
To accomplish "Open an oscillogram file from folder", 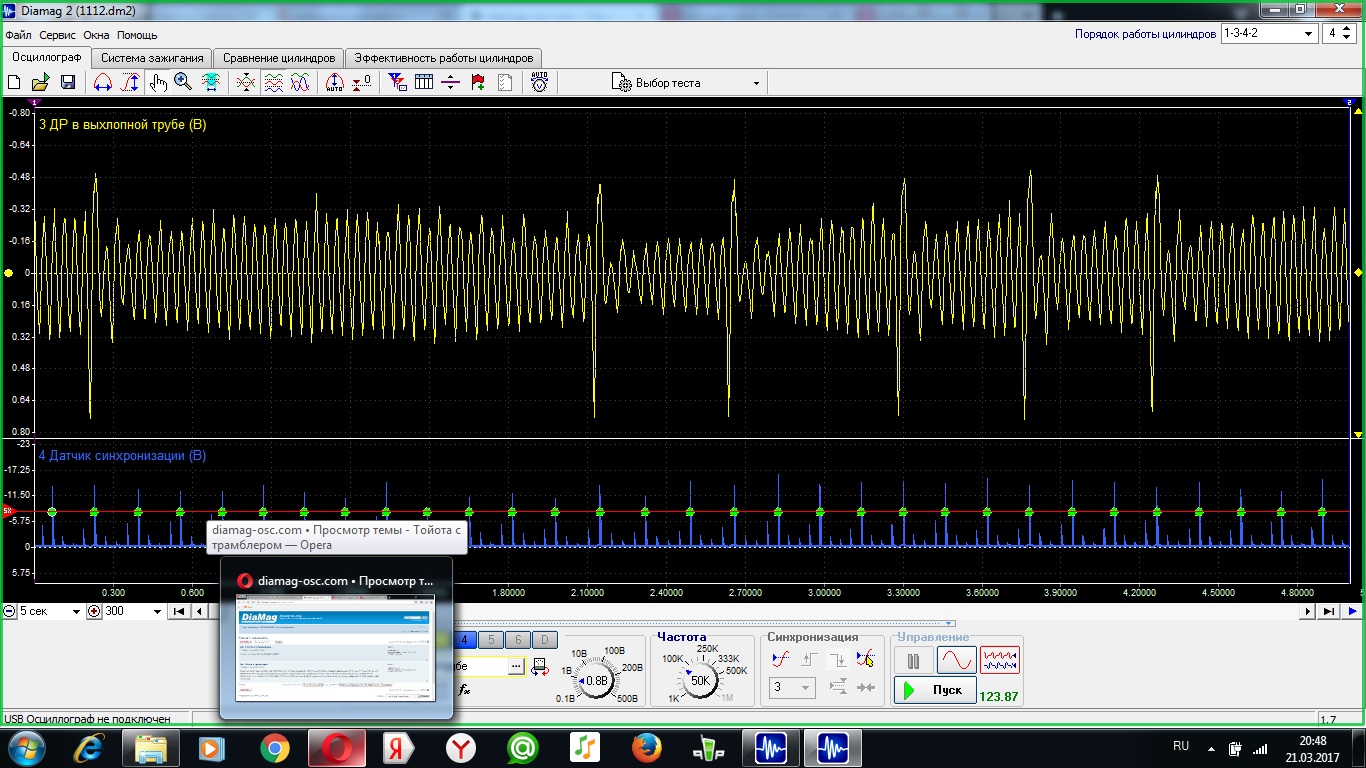I will [41, 83].
